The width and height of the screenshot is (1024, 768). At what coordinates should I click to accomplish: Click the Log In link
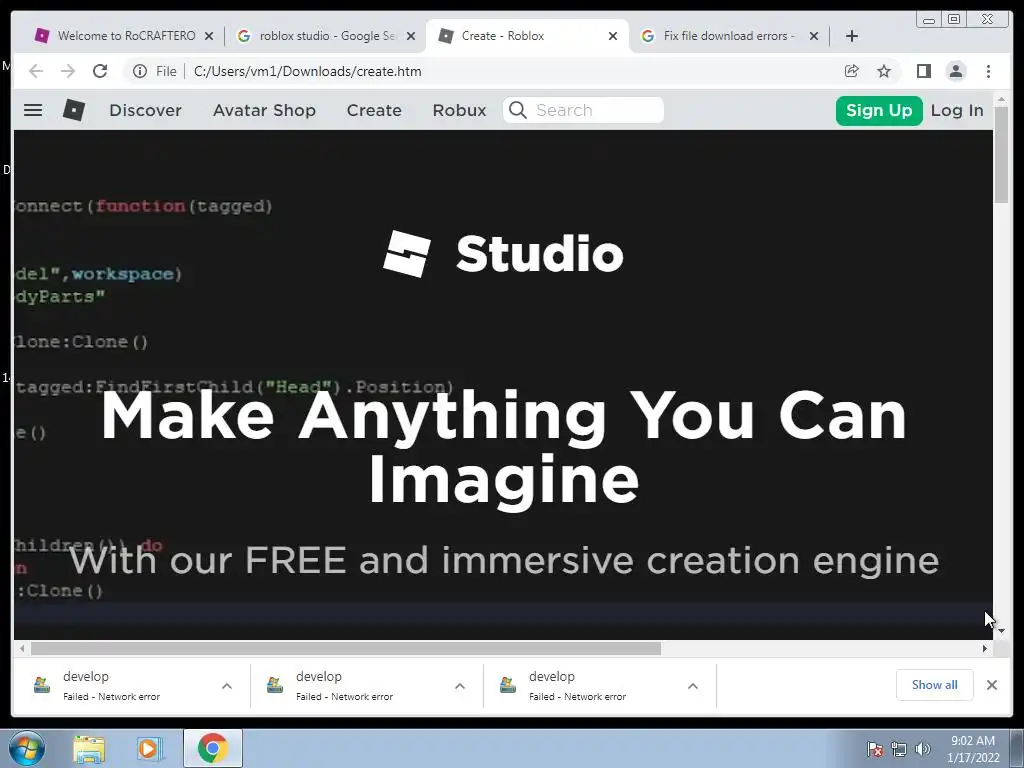(x=957, y=110)
